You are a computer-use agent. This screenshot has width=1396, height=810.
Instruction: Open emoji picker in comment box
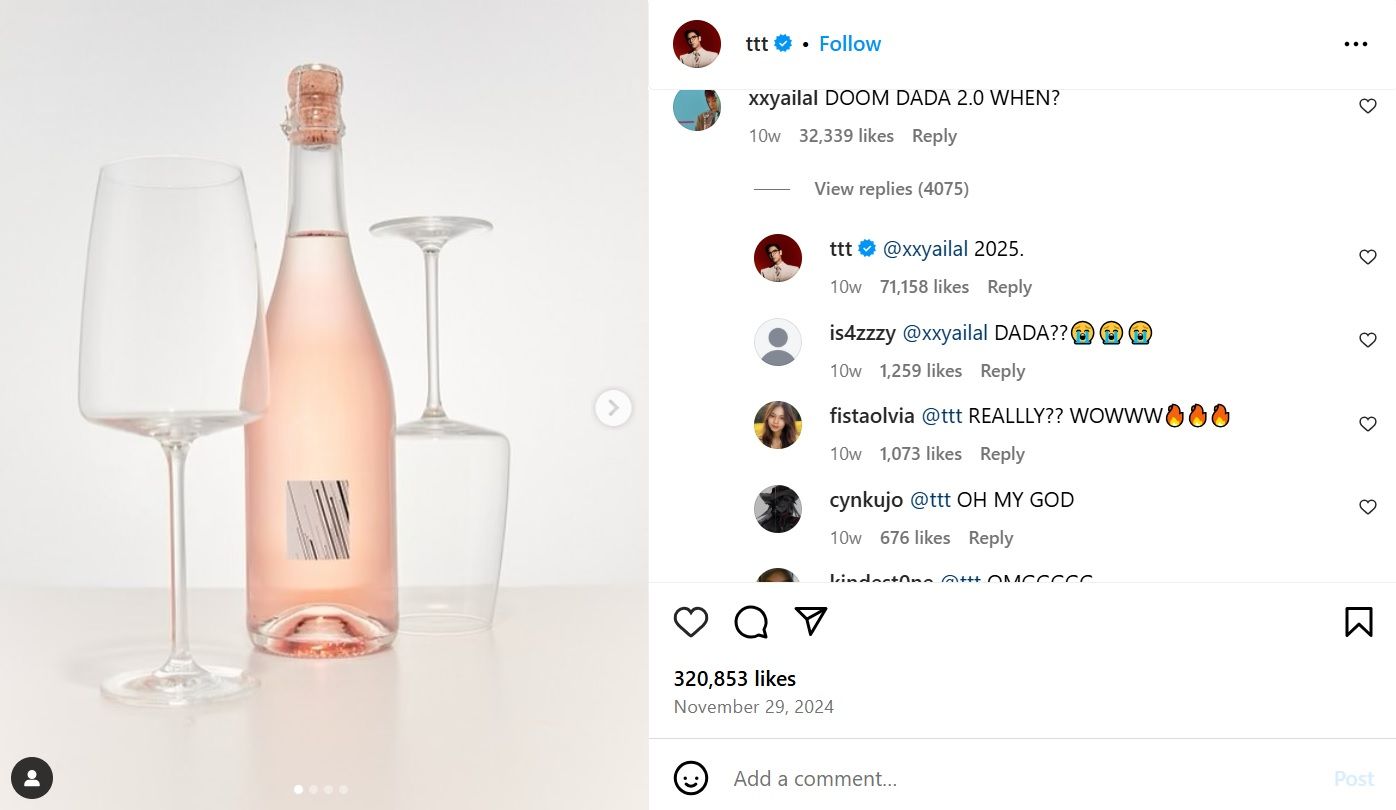click(691, 778)
